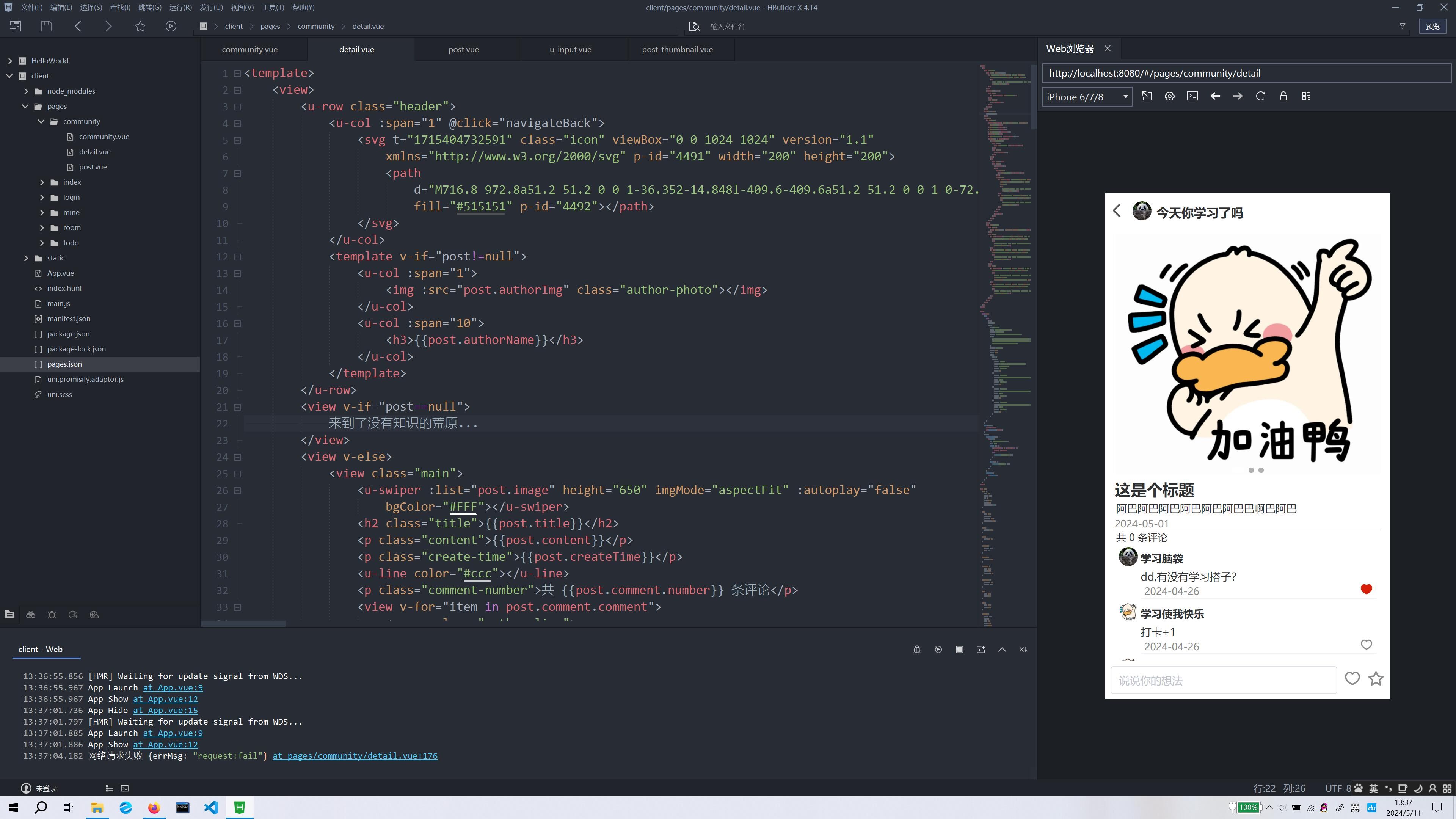Open the detail.vue:176 link in console
Viewport: 1456px width, 819px height.
355,756
